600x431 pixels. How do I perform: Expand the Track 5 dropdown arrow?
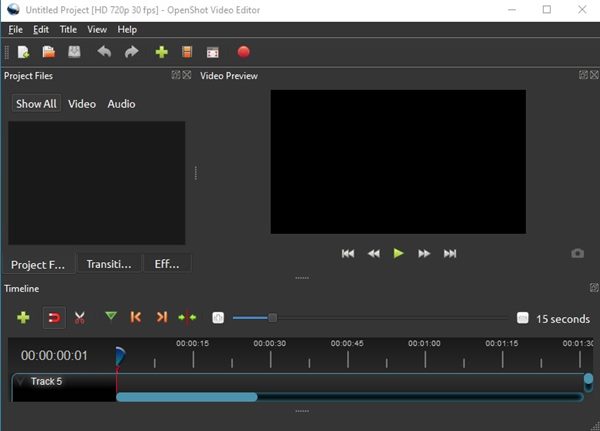point(20,381)
